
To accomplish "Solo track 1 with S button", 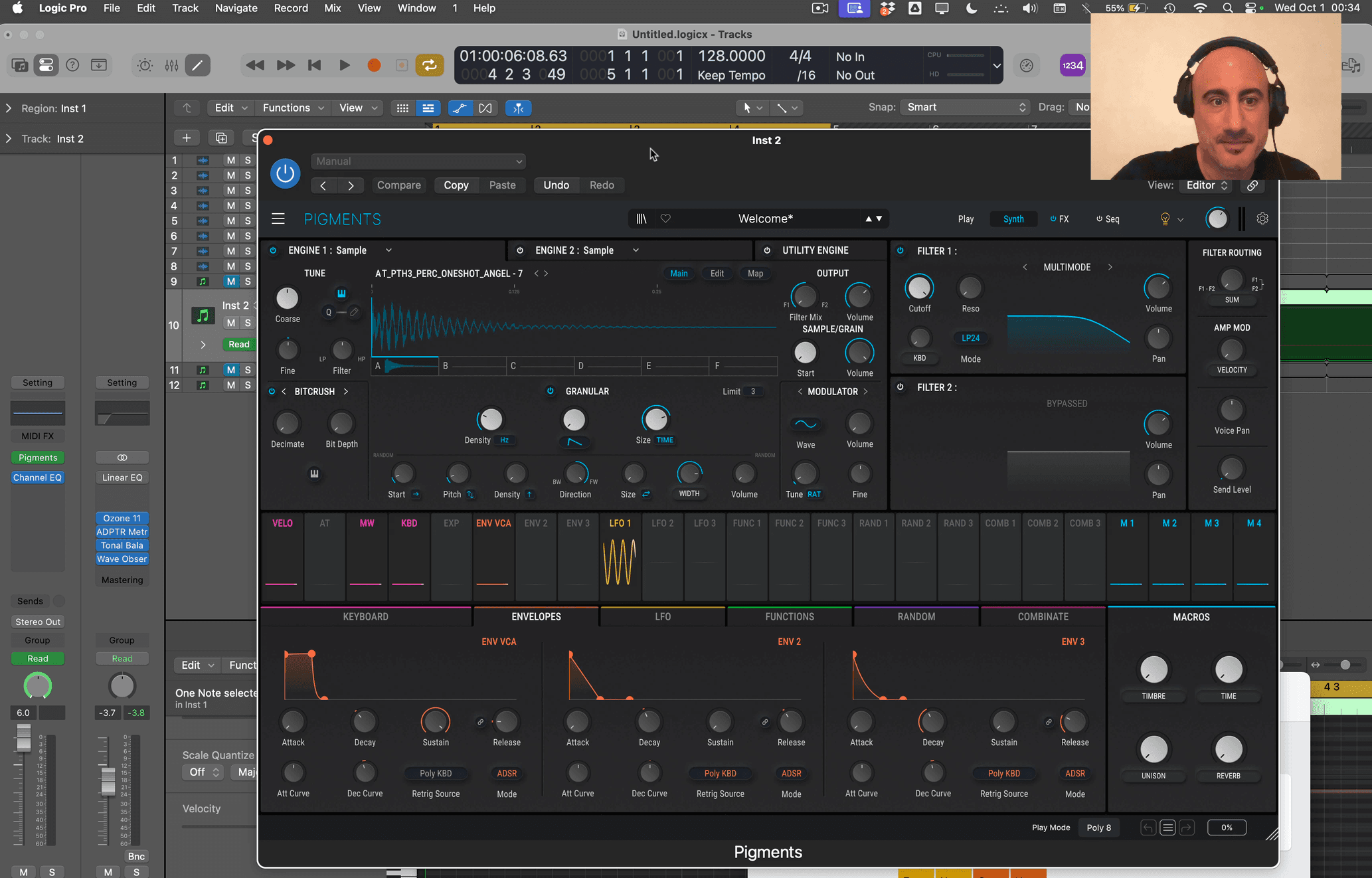I will pos(248,160).
